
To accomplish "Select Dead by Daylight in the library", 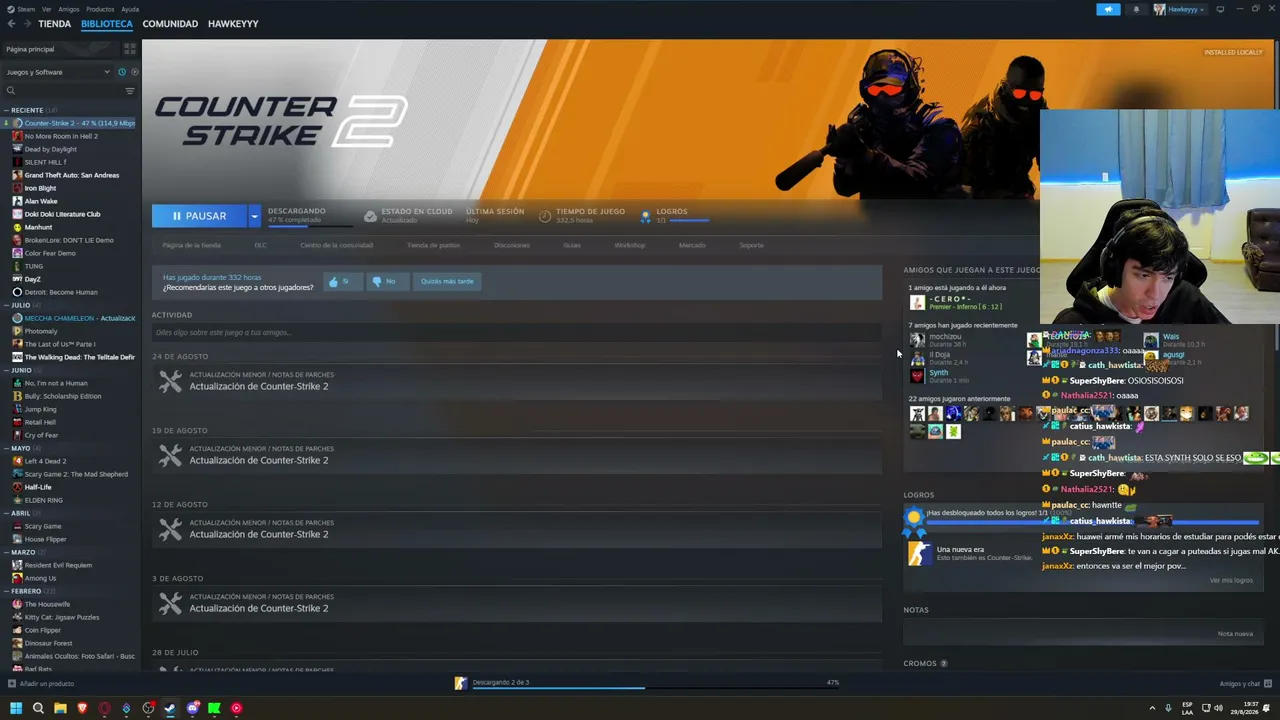I will point(50,149).
